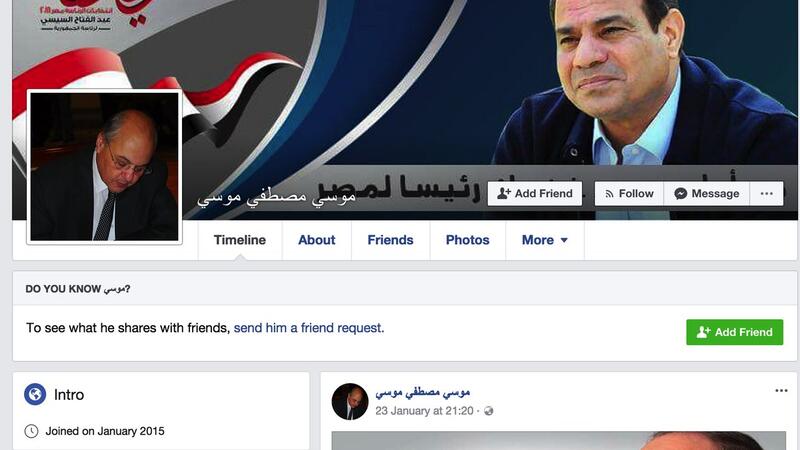800x450 pixels.
Task: Click the public globe icon beside post time
Action: (489, 411)
